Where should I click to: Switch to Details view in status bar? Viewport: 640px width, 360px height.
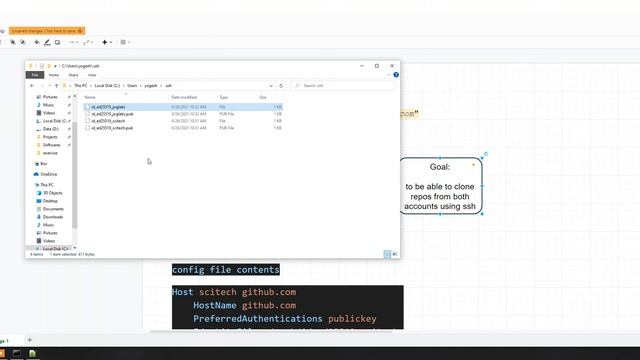point(387,254)
